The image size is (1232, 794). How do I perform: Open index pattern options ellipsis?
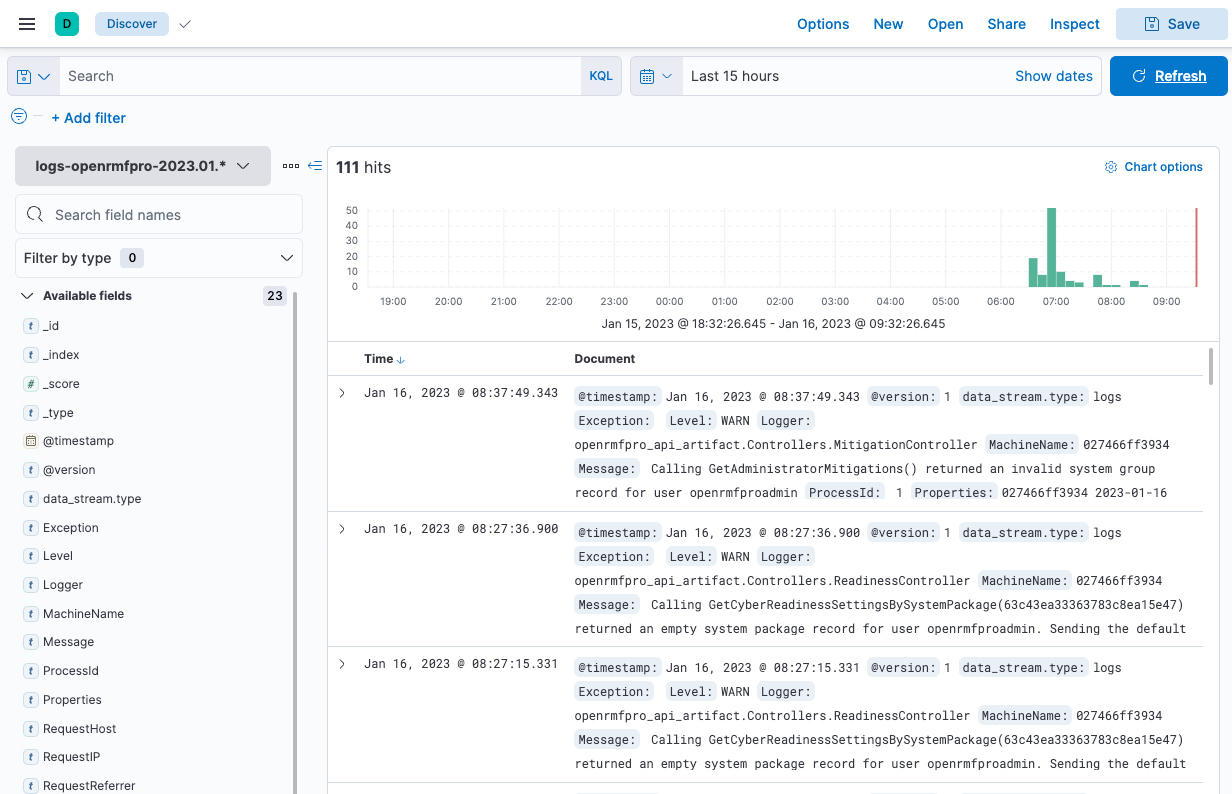(x=291, y=166)
